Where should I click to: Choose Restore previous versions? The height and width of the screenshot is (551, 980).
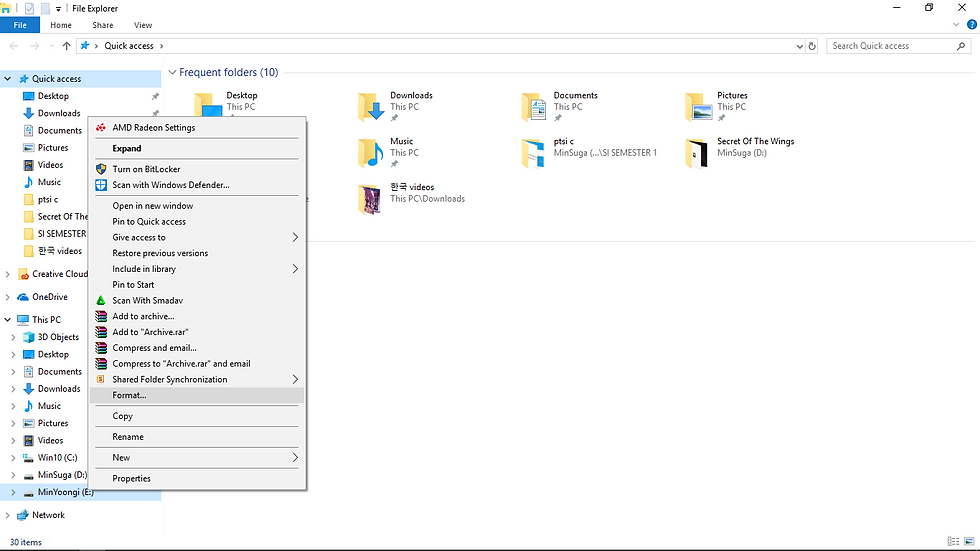(x=197, y=253)
